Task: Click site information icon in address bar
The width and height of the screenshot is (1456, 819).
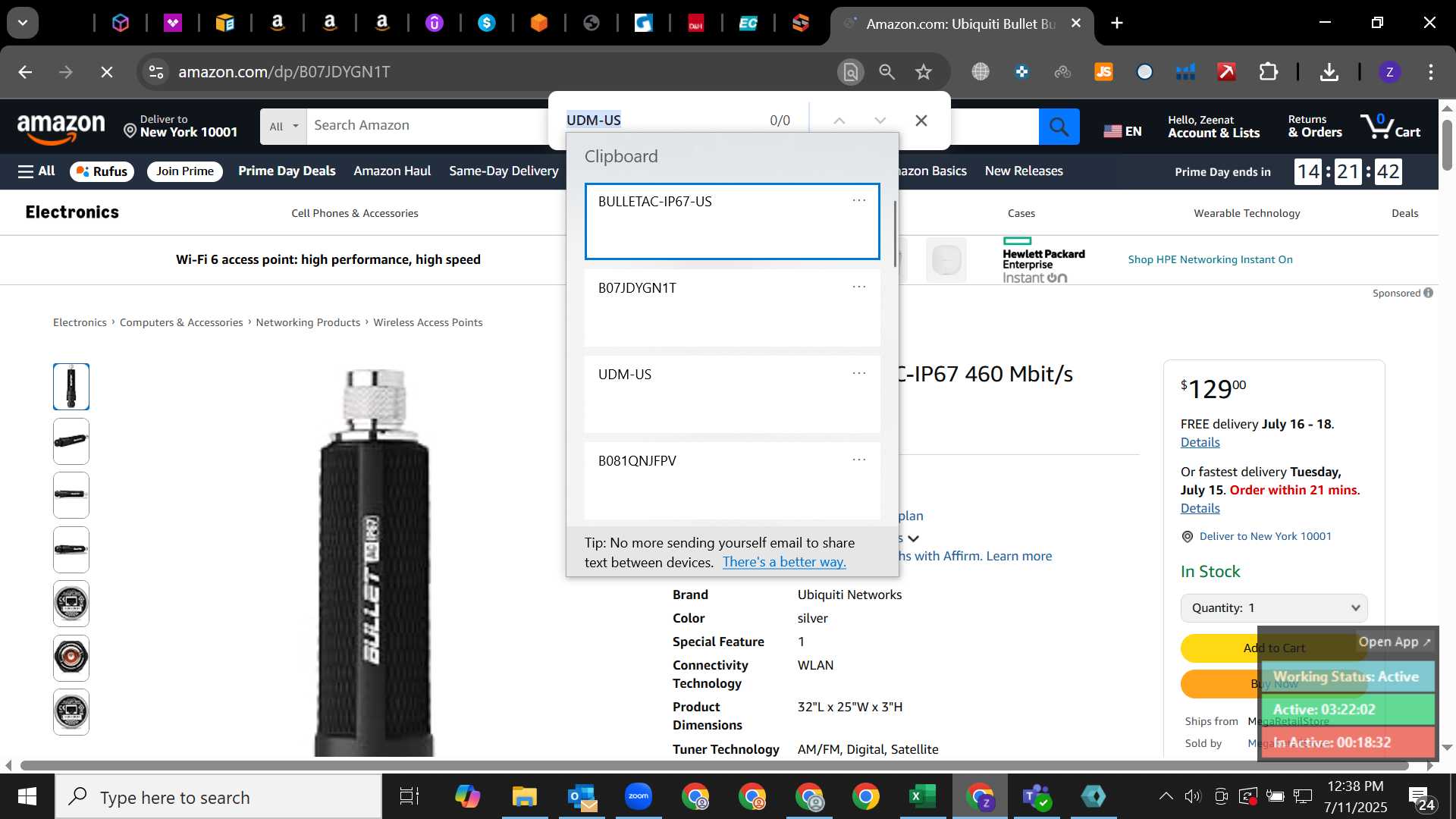Action: [x=155, y=72]
